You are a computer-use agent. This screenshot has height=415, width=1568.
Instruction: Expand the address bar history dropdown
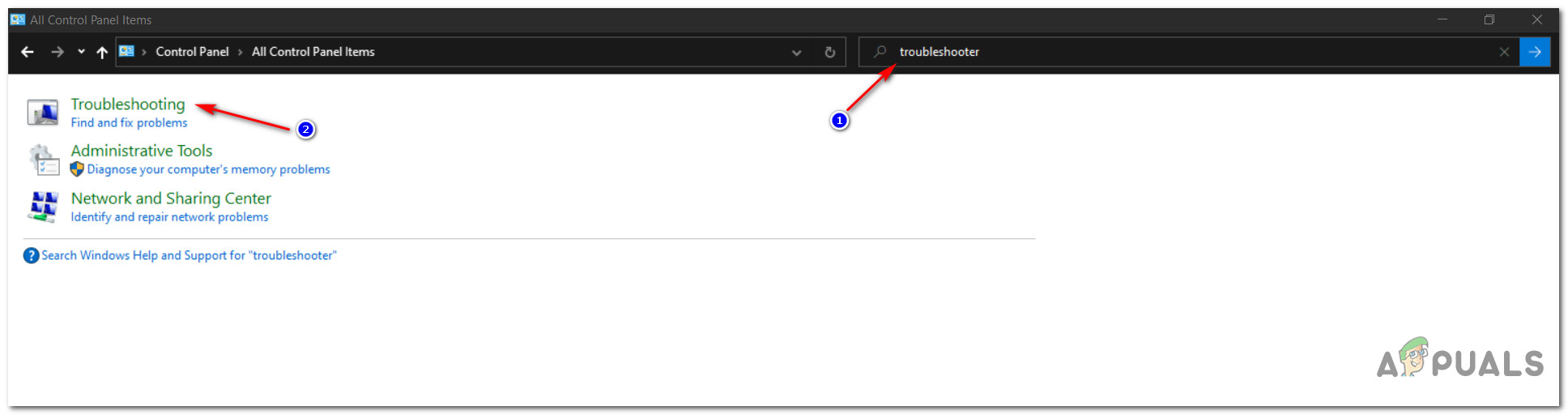tap(796, 52)
